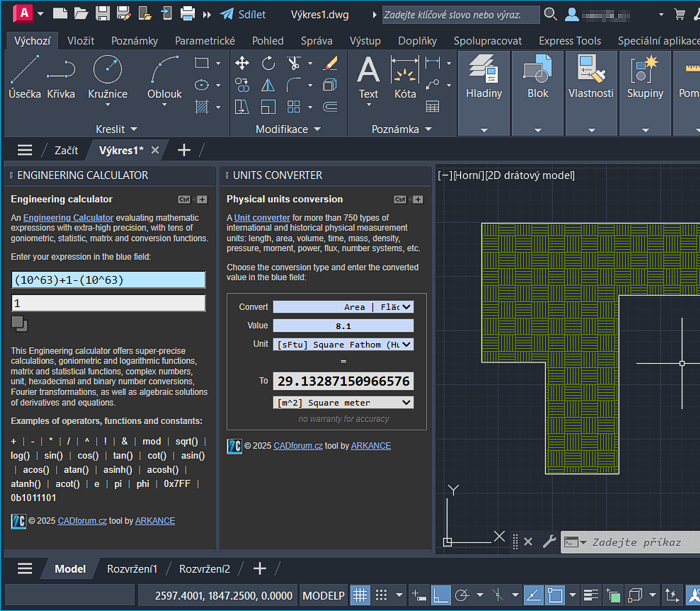Select the Oblouk arc tool
The height and width of the screenshot is (611, 700).
point(164,75)
